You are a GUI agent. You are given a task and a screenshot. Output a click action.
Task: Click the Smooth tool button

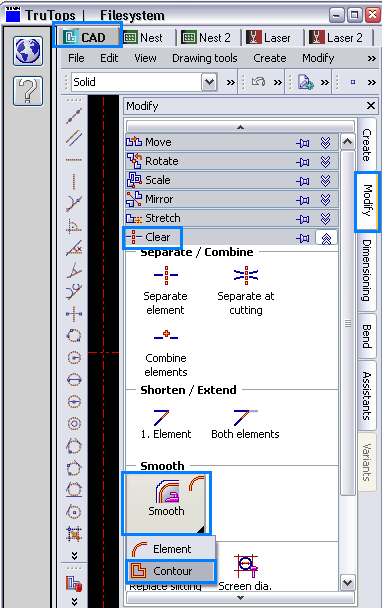166,503
